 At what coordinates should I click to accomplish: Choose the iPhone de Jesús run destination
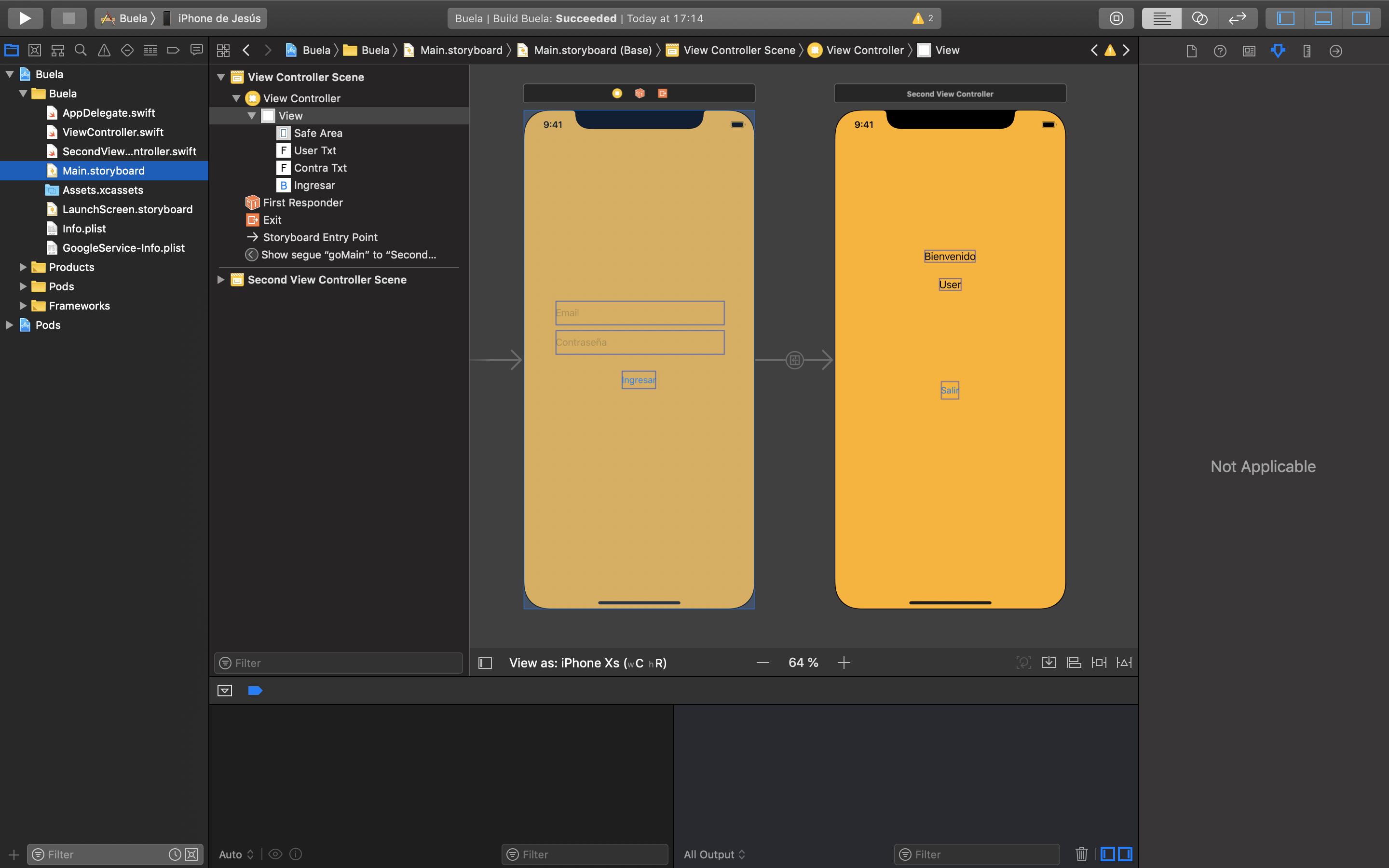212,18
